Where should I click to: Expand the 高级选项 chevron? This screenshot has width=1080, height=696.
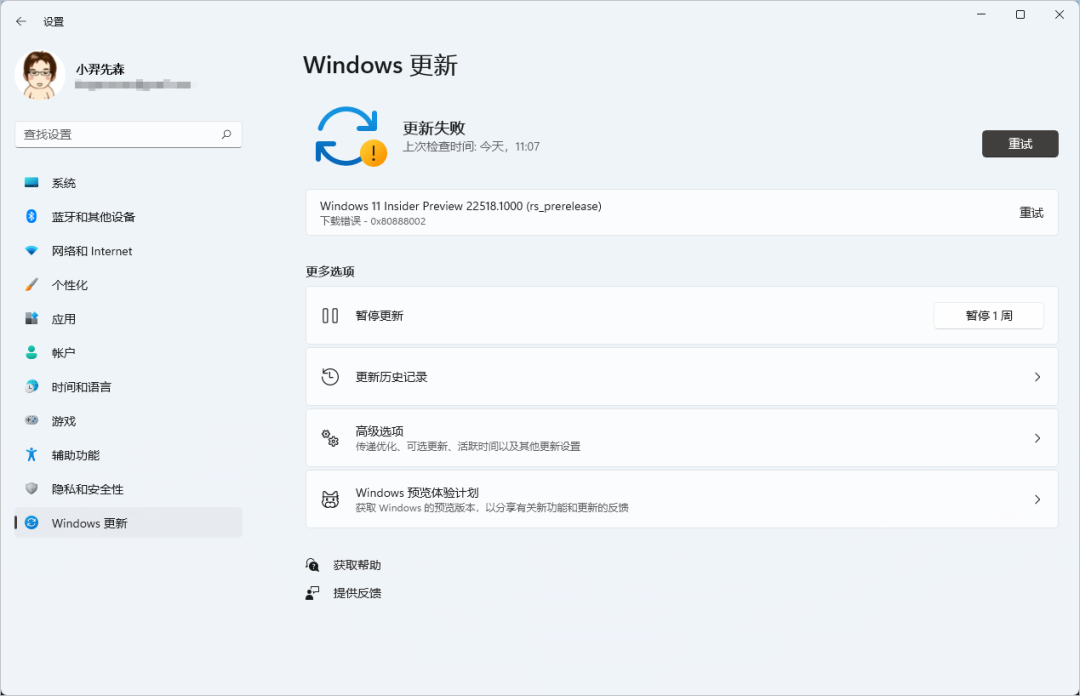pyautogui.click(x=1037, y=438)
